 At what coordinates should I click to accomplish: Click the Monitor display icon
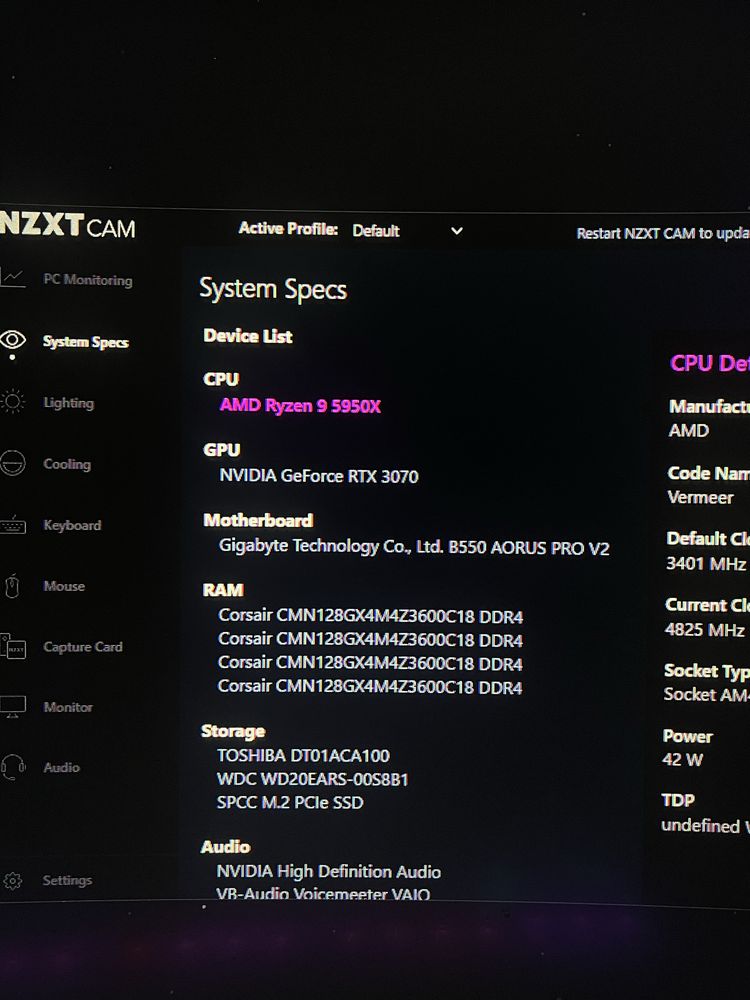[x=12, y=707]
